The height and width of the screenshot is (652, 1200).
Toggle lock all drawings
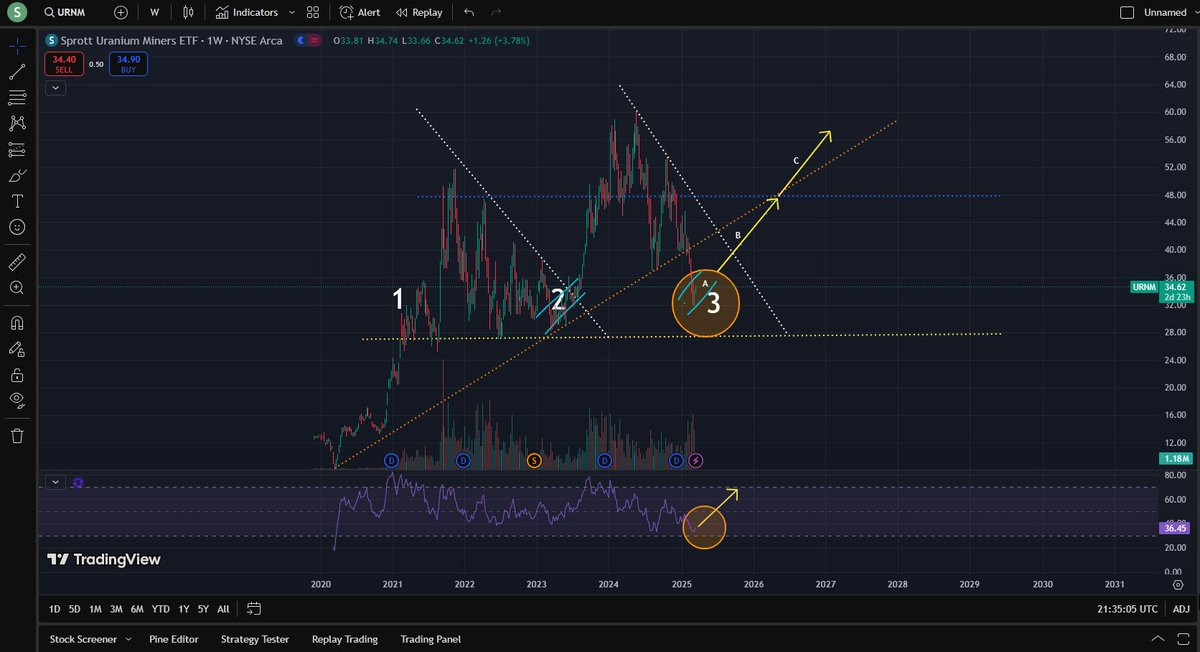click(17, 375)
